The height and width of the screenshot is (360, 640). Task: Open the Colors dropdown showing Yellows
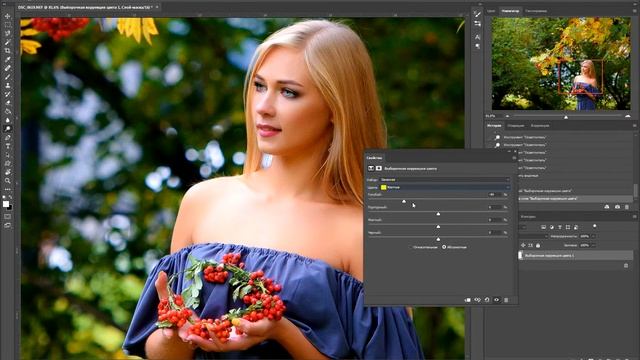pyautogui.click(x=445, y=187)
